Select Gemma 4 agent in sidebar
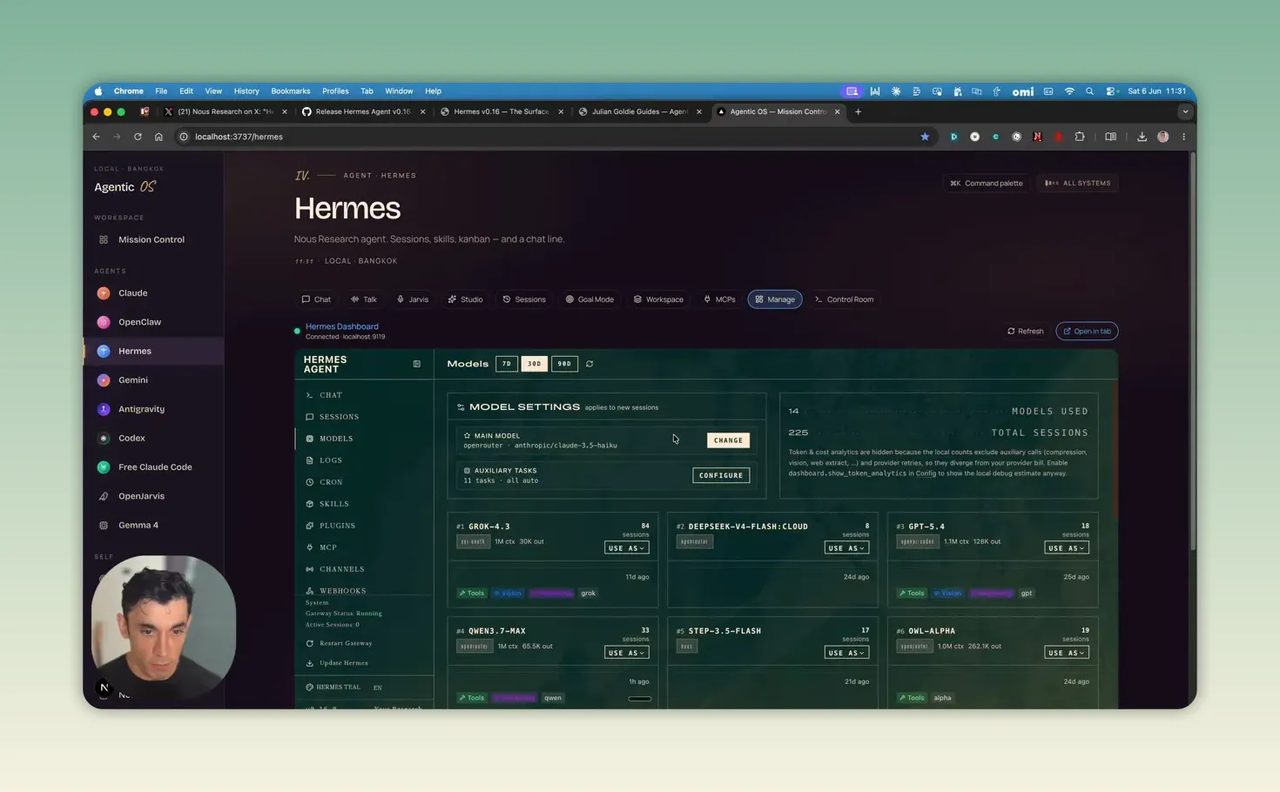This screenshot has width=1280, height=792. 138,525
